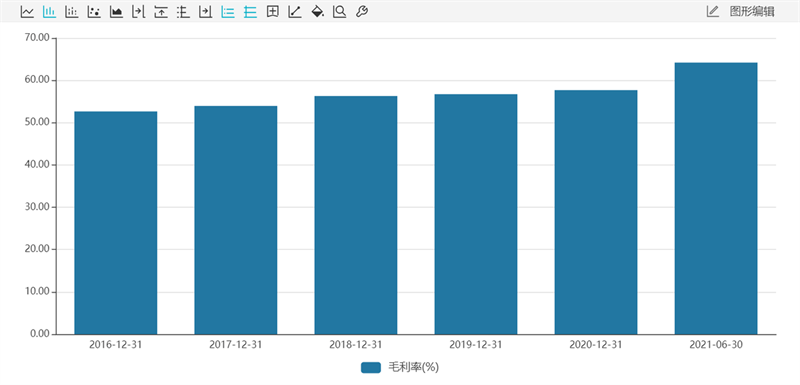
Task: Click the trend line tool icon
Action: 295,12
